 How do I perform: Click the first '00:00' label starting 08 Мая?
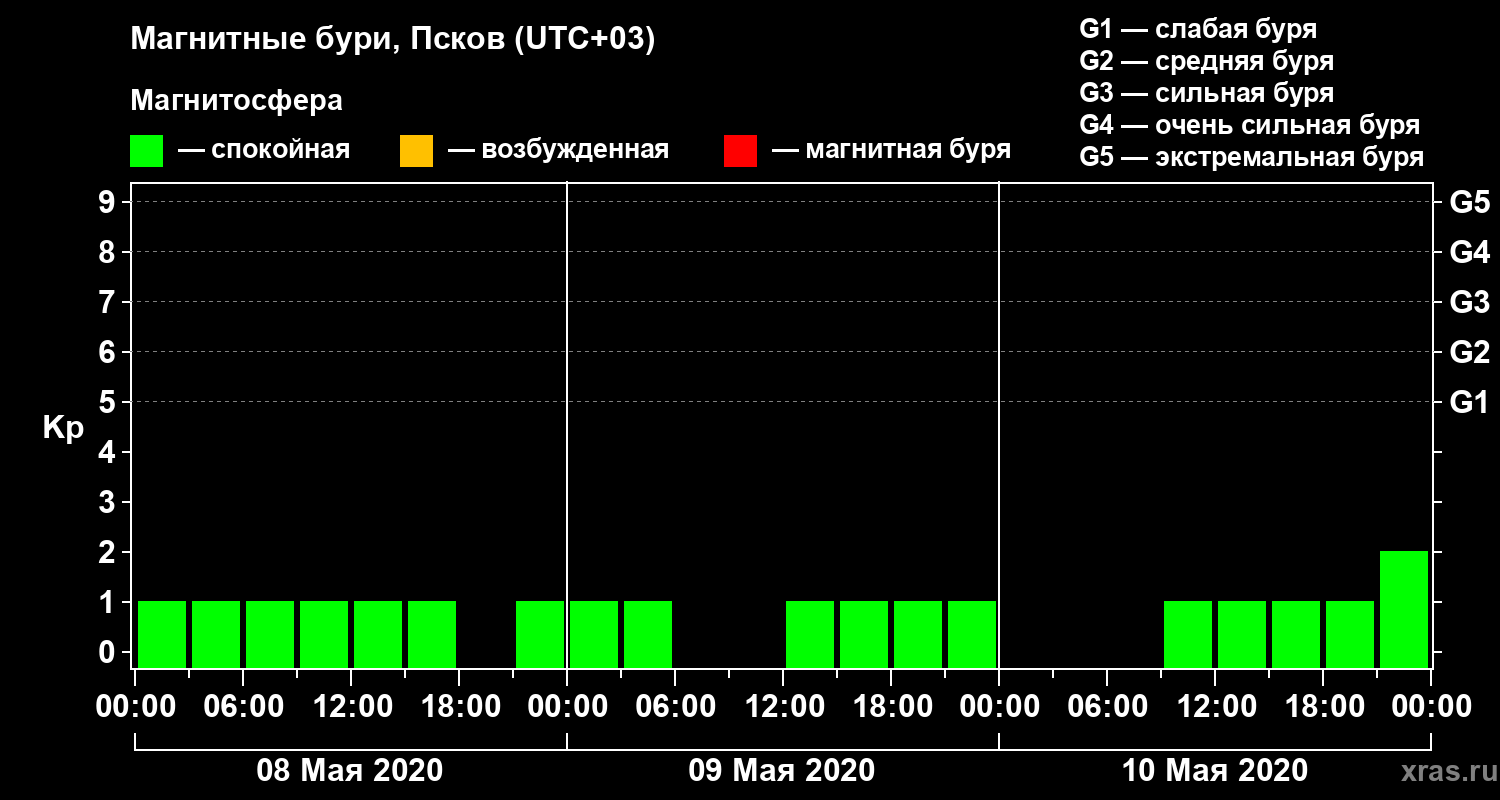[x=134, y=707]
